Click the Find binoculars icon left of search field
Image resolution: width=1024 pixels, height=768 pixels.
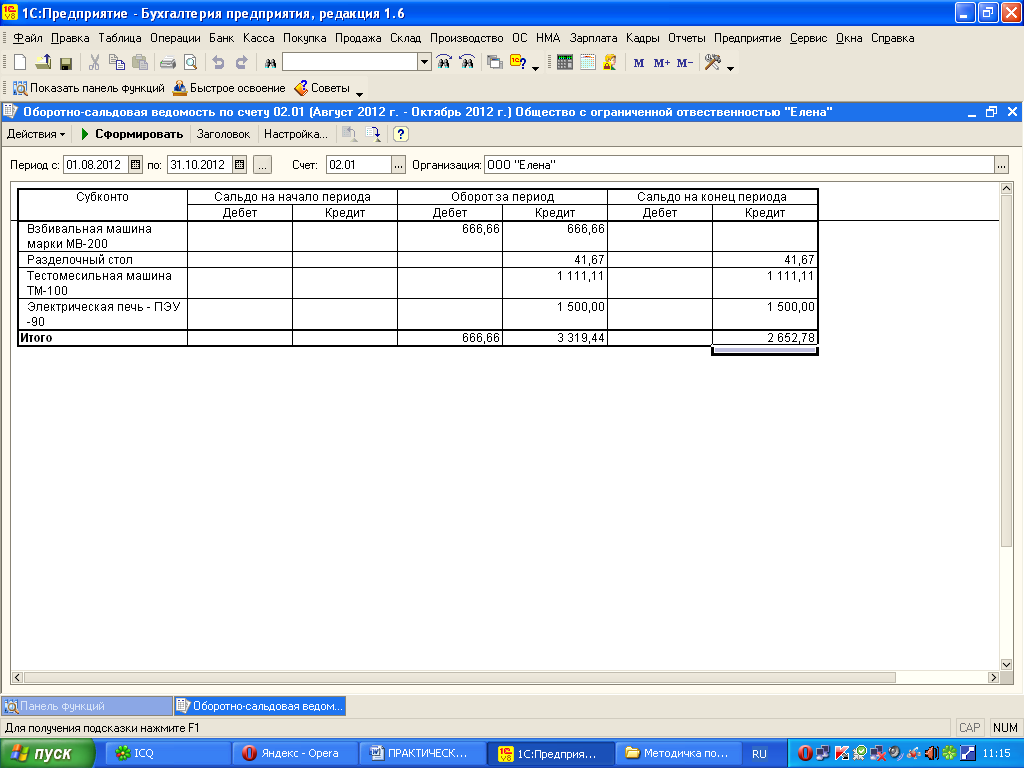(270, 63)
